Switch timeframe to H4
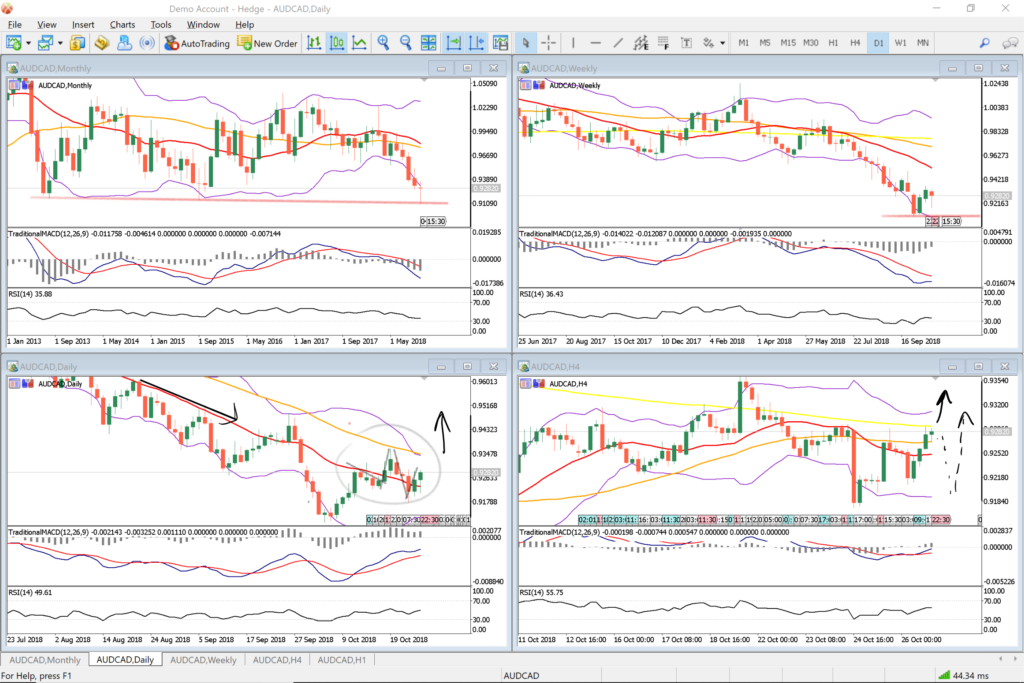 click(x=855, y=43)
